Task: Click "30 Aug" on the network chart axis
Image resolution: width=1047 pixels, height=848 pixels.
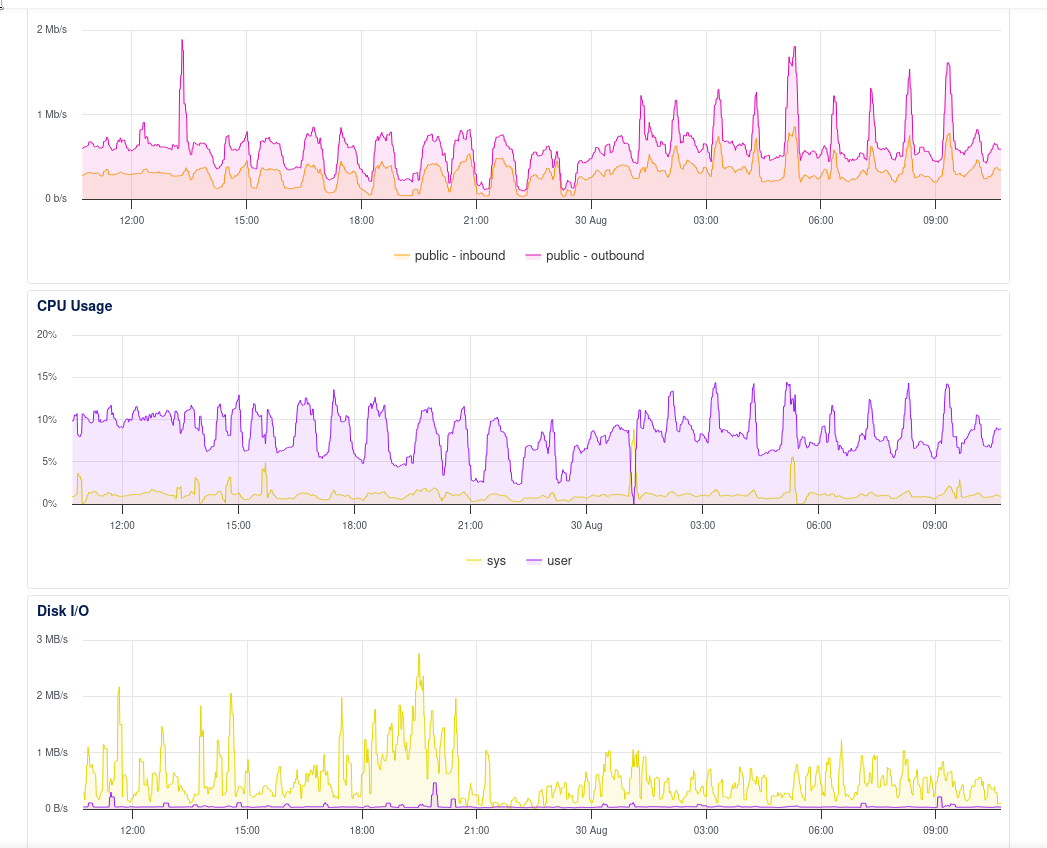Action: tap(591, 219)
